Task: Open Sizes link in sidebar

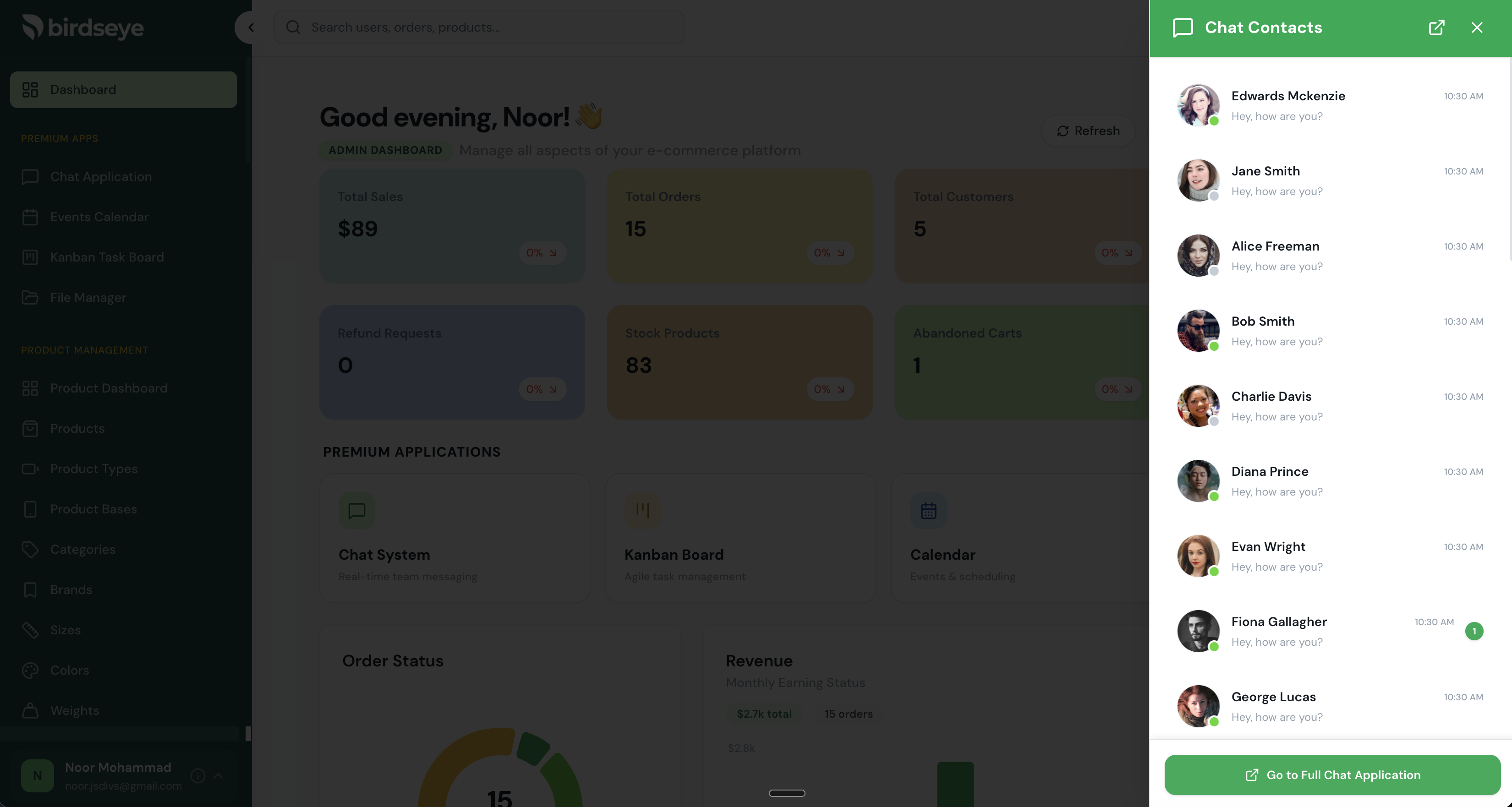Action: [124, 630]
